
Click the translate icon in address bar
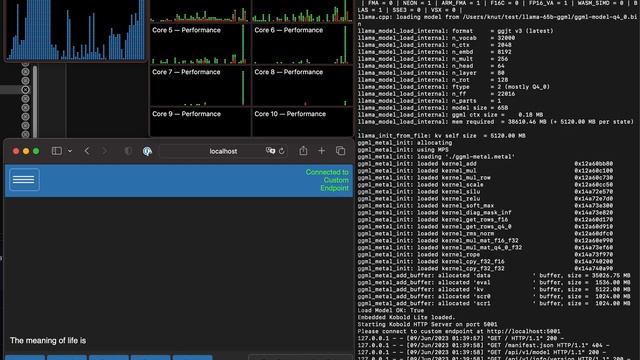(270, 151)
